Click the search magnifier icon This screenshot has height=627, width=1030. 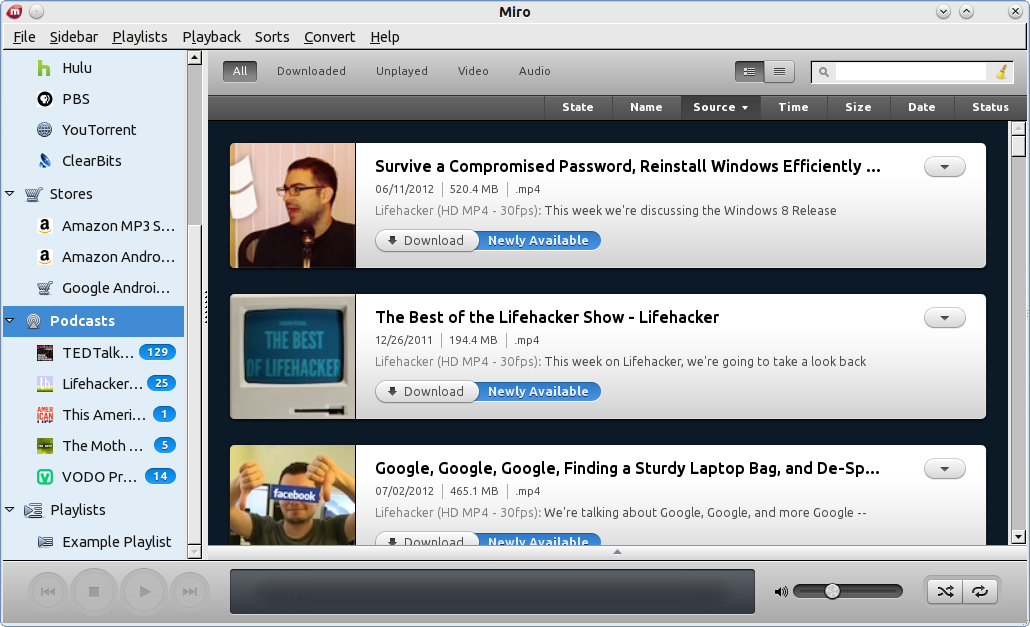824,72
